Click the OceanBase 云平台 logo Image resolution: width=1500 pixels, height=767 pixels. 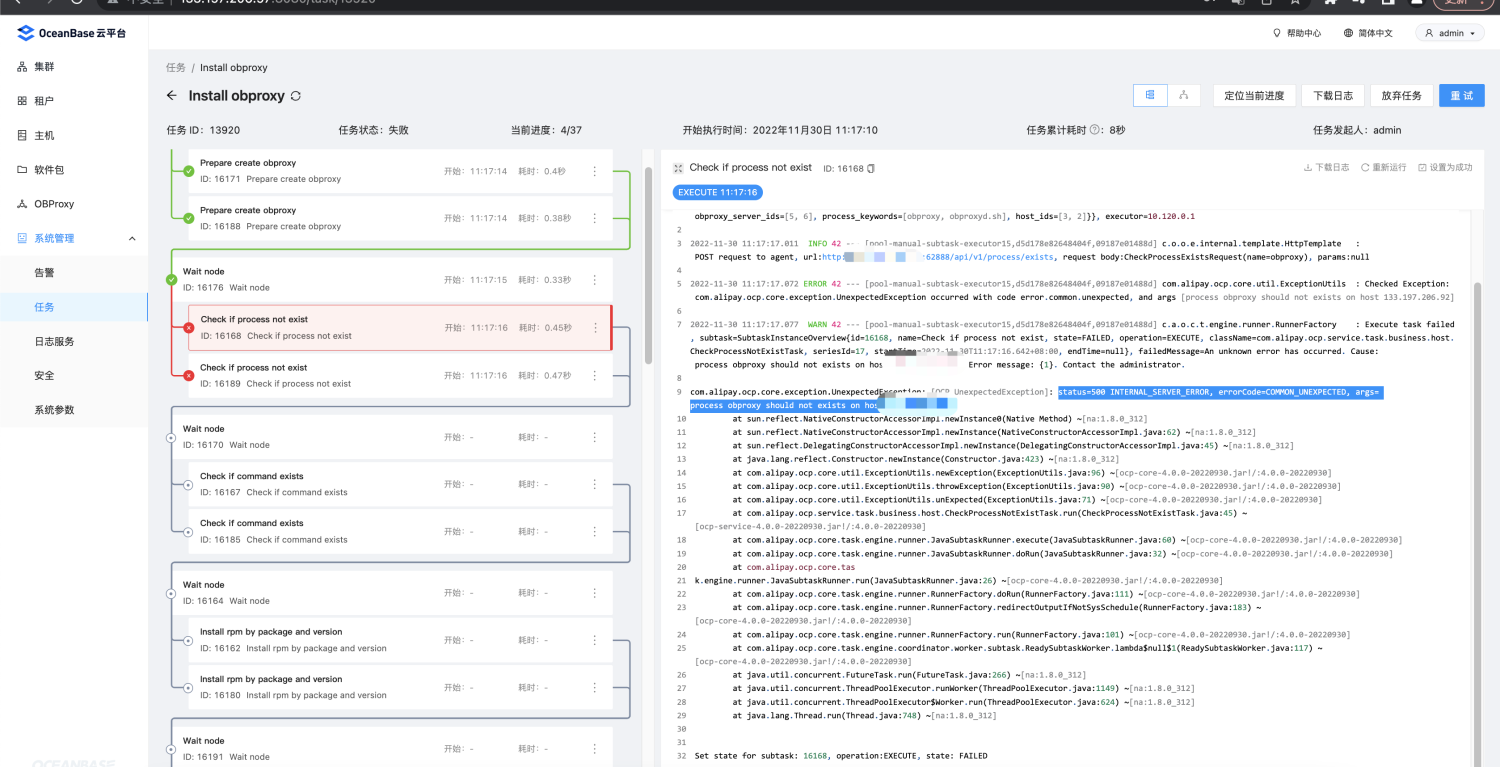point(73,33)
